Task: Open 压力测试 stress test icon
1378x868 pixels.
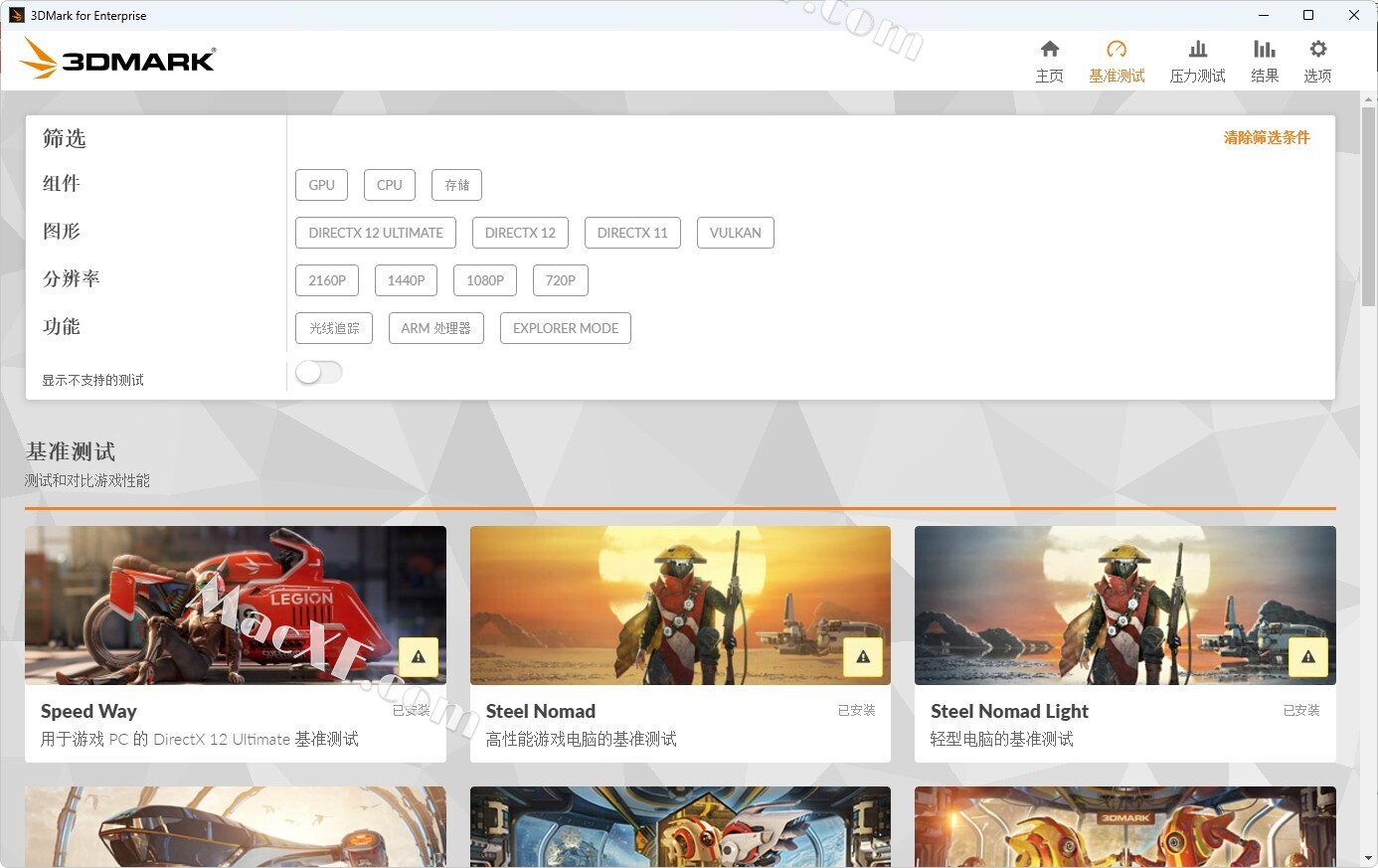Action: [x=1197, y=50]
